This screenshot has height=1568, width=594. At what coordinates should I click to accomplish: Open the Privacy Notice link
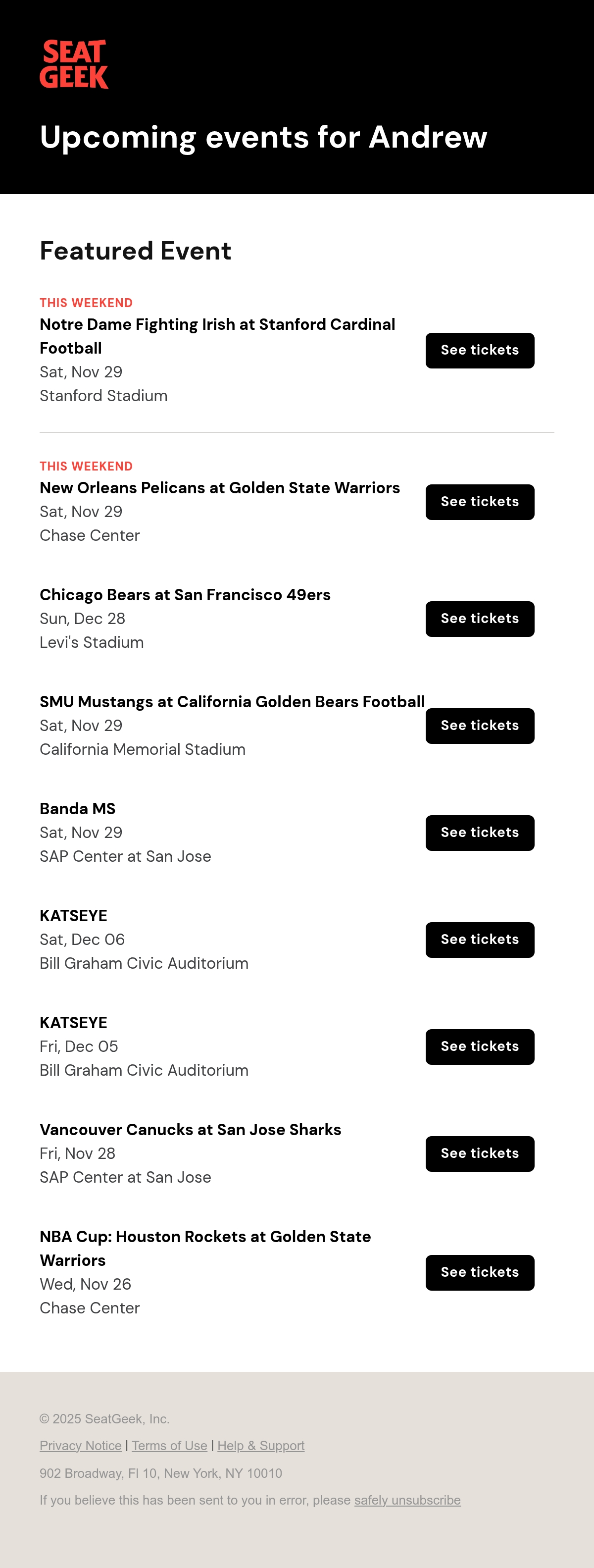click(80, 1446)
